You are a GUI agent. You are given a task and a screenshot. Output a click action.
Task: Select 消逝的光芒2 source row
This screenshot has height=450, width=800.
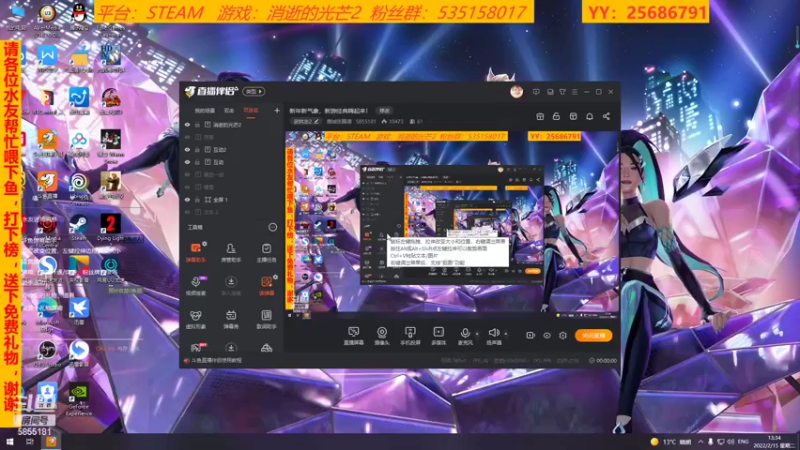[x=231, y=124]
